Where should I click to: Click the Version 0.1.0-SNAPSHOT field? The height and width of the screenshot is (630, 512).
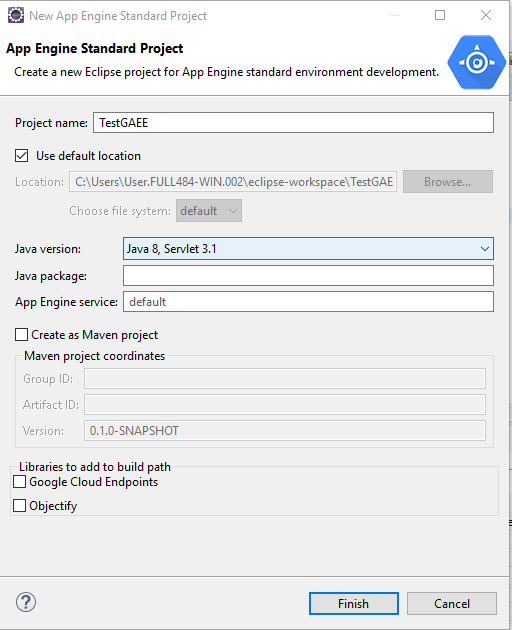click(285, 431)
